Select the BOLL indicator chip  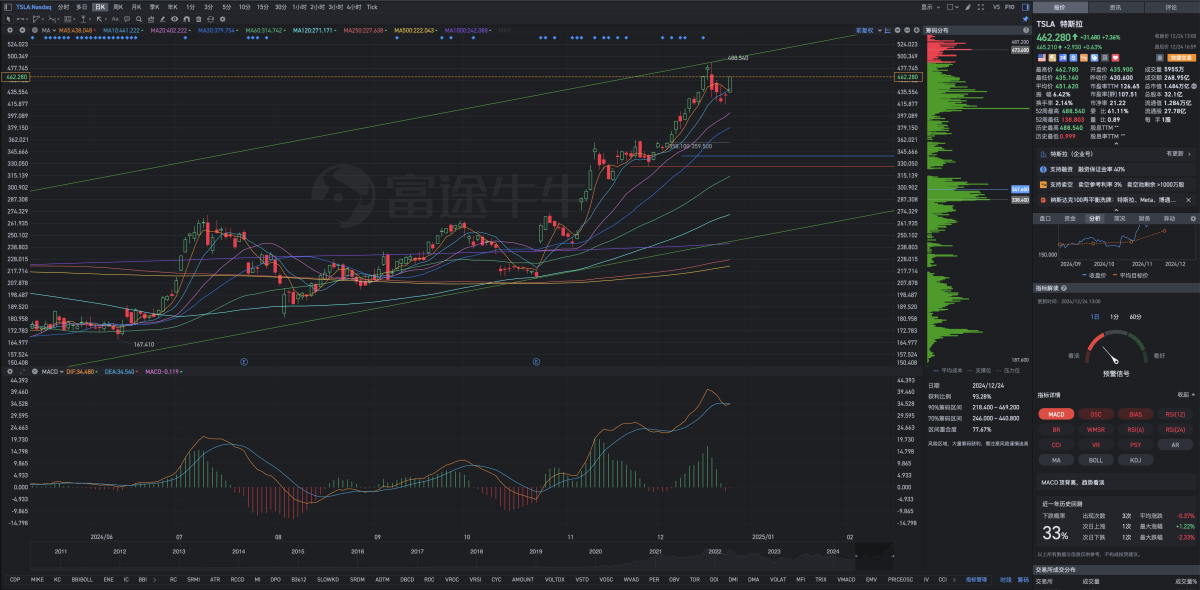1096,460
